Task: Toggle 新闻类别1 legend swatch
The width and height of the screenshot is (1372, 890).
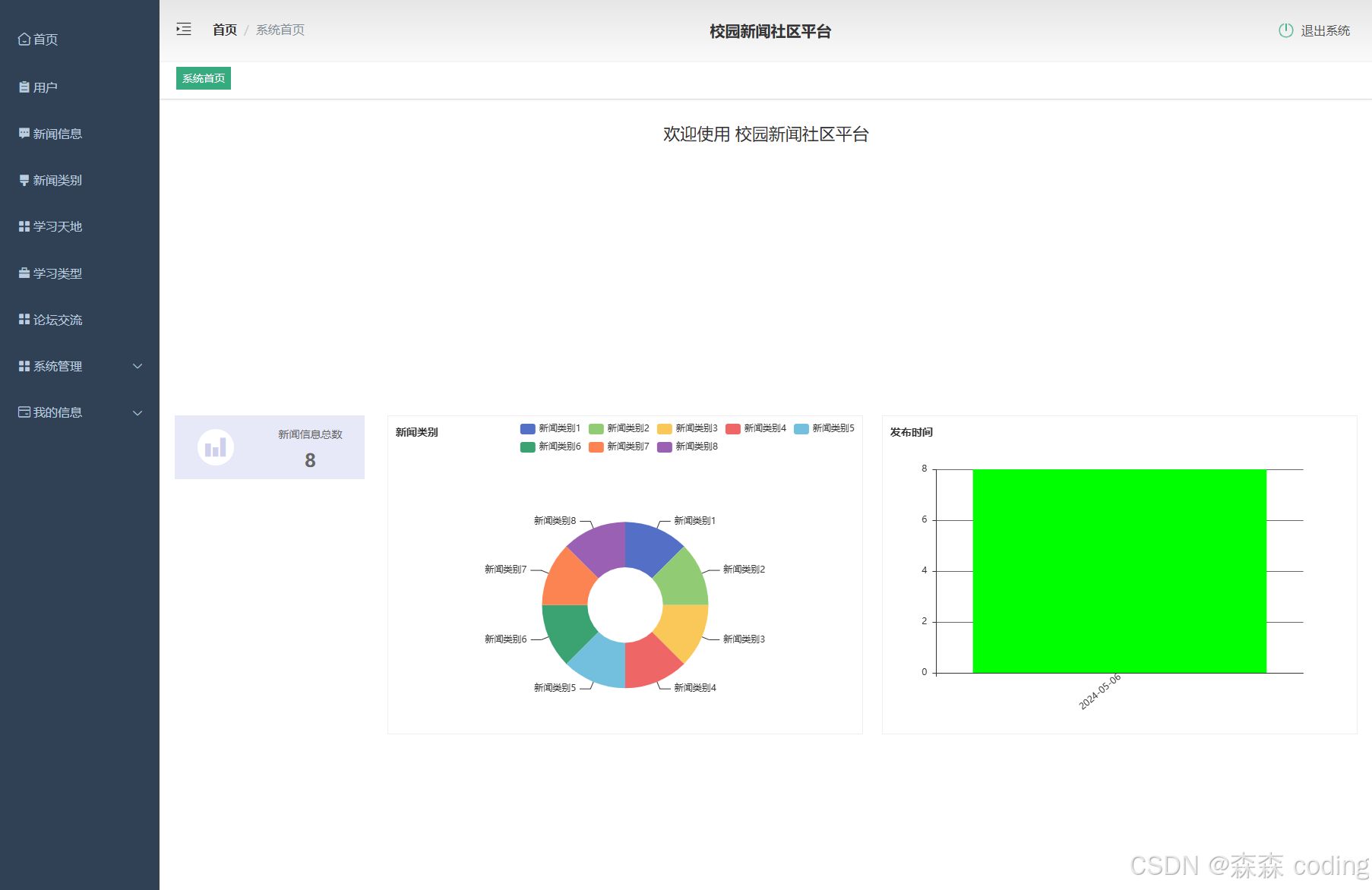Action: coord(528,428)
